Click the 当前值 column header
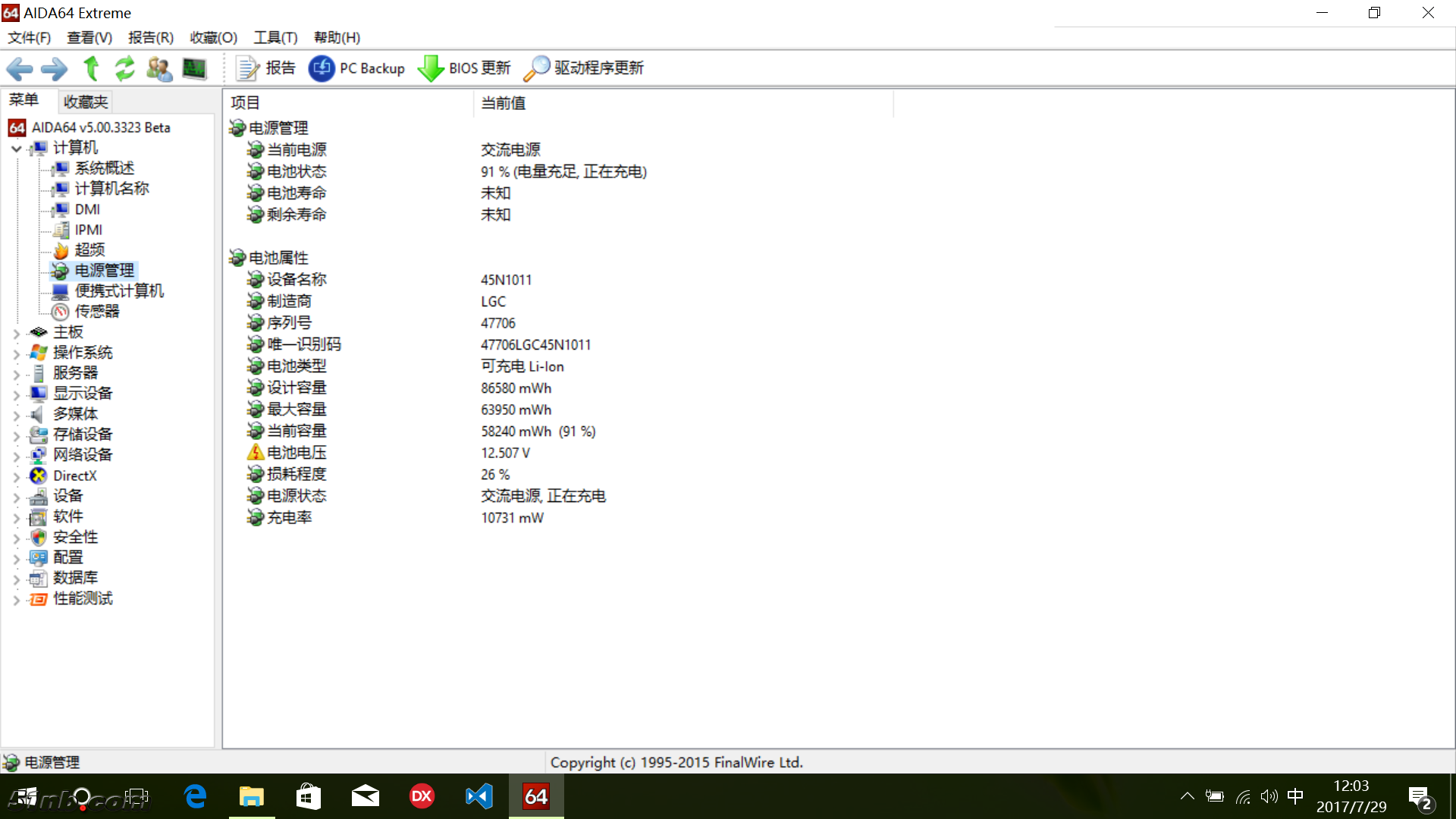The height and width of the screenshot is (819, 1456). (684, 103)
